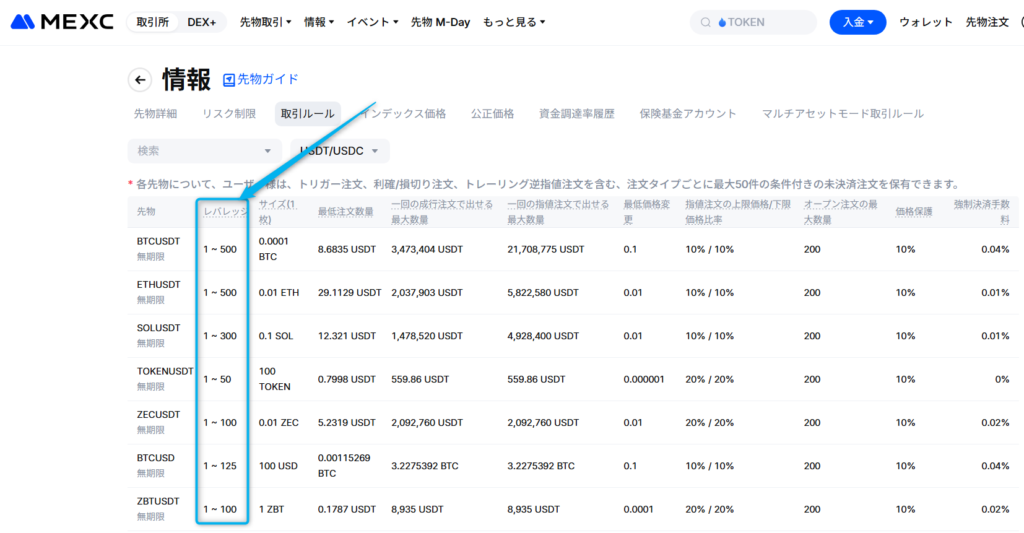Select the 取引ルール tab
1024x533 pixels.
[308, 114]
